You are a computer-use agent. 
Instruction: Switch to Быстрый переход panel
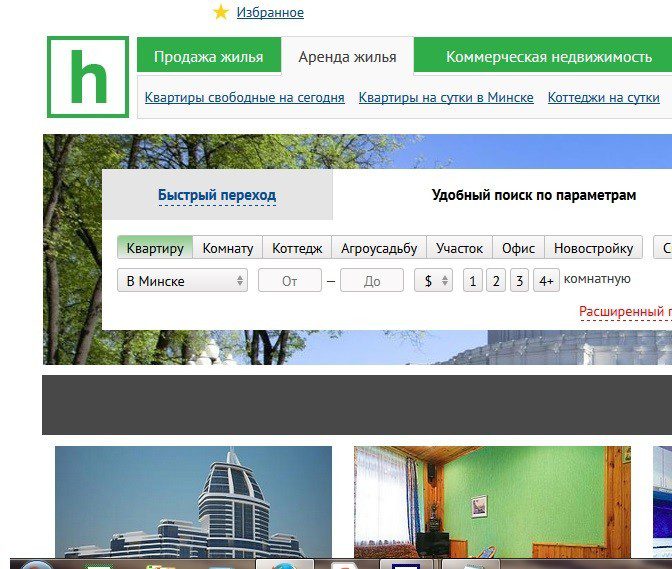217,195
